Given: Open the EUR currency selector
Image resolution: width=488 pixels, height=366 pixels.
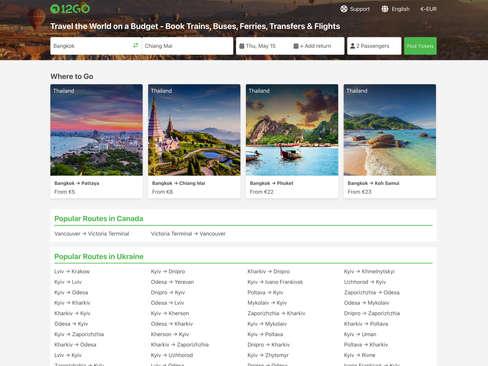Looking at the screenshot, I should [x=428, y=9].
